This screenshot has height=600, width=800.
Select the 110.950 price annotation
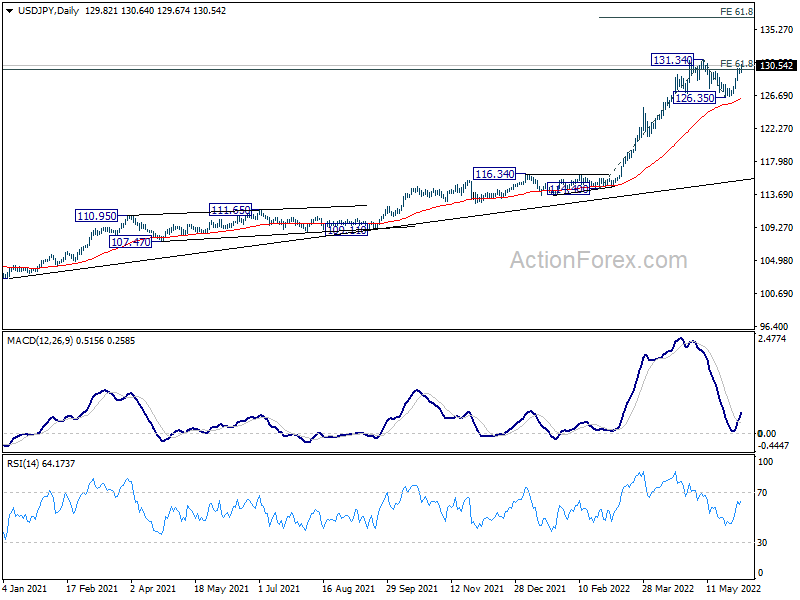point(96,216)
